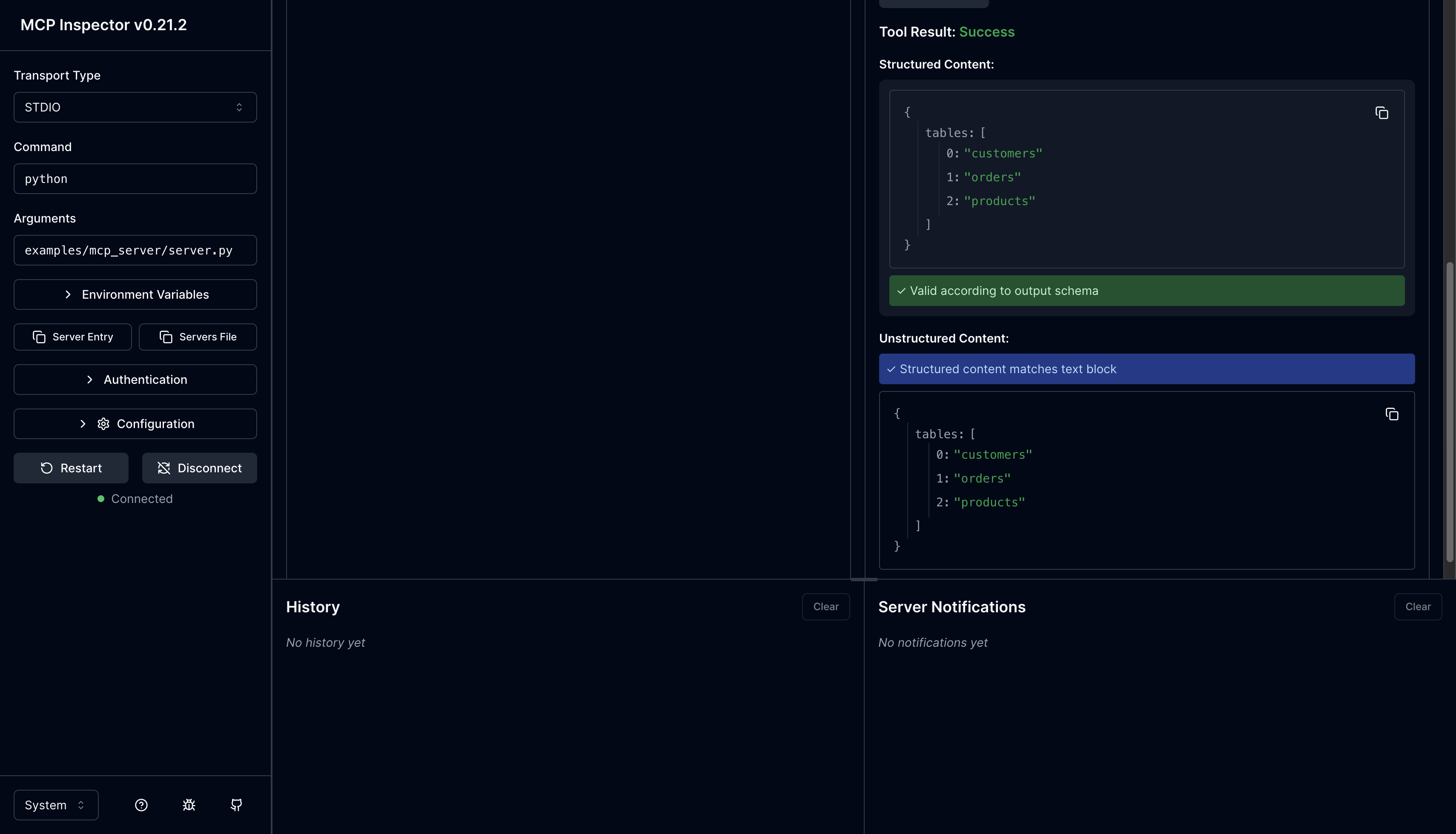Click the 'tables:' key in Unstructured Content
Screen dimensions: 1456x834
coord(939,434)
